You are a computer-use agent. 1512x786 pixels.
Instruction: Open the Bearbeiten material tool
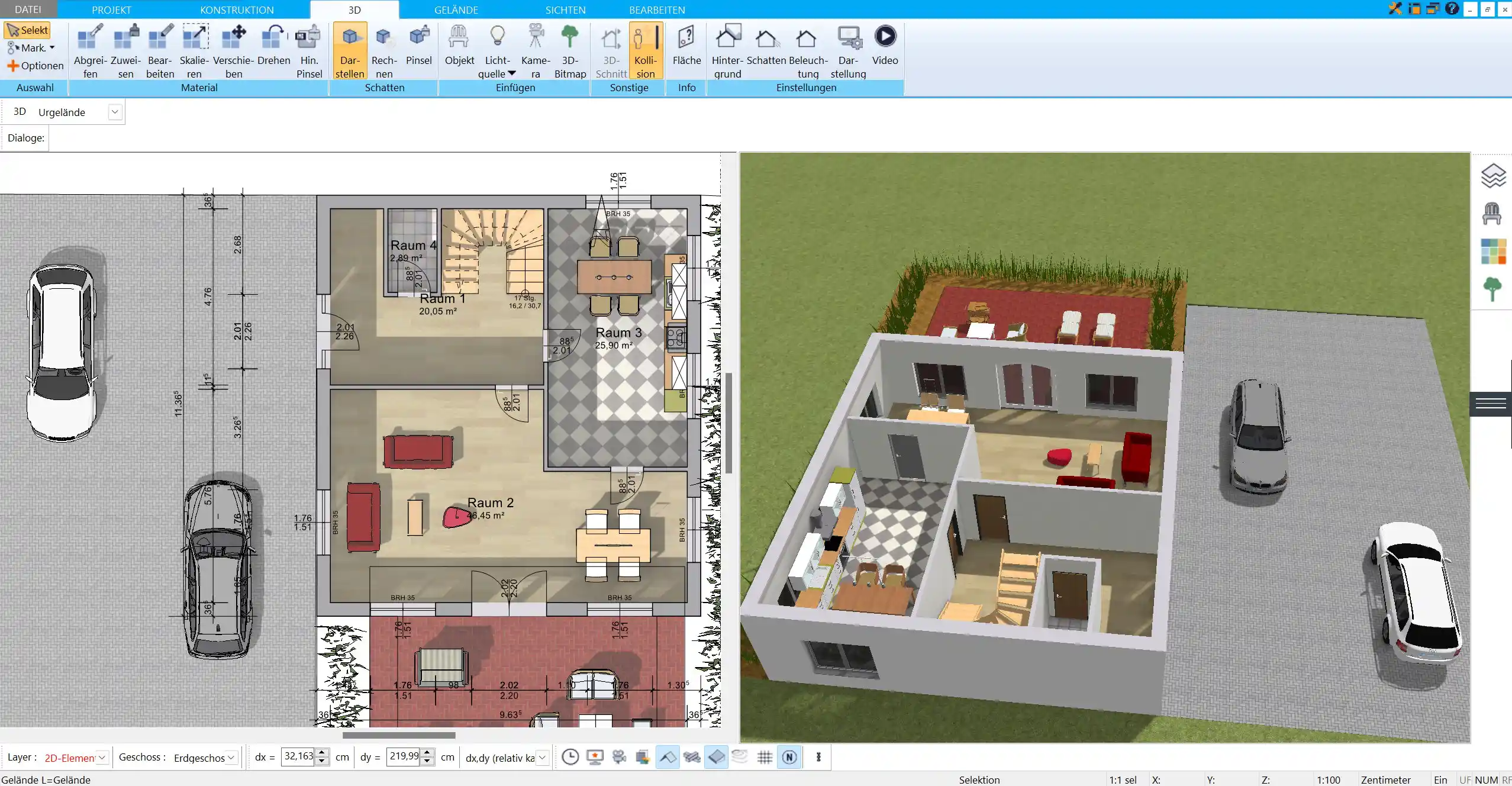click(160, 51)
